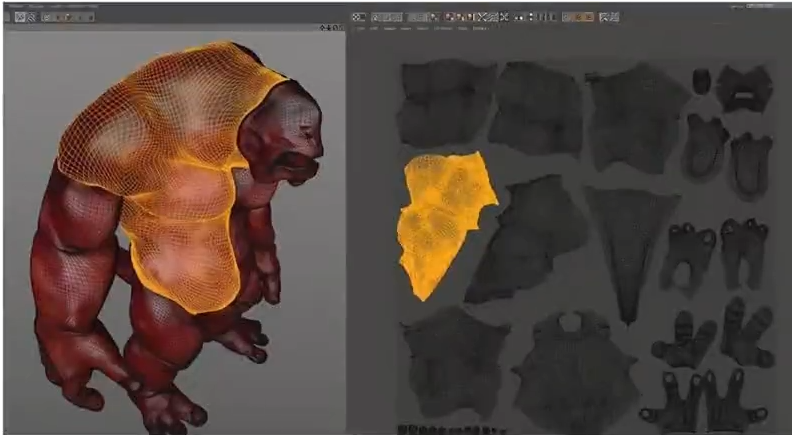Click the first highlighted icon in left viewport toolbar
The image size is (792, 436).
(x=20, y=17)
